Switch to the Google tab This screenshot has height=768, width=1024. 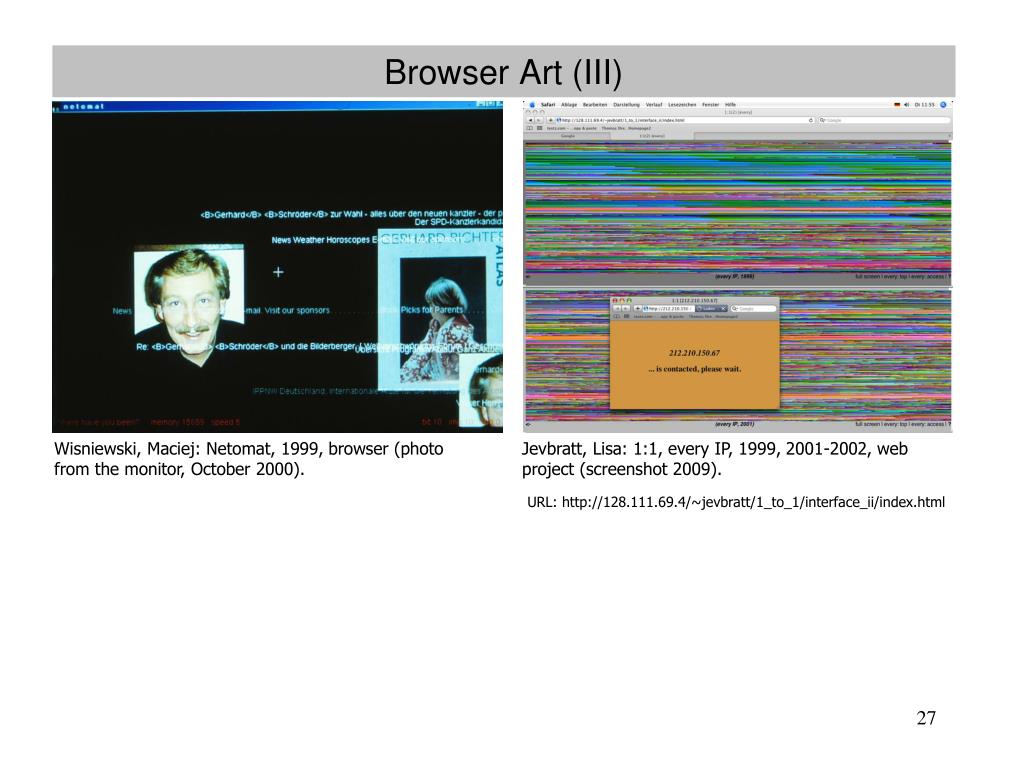[568, 136]
